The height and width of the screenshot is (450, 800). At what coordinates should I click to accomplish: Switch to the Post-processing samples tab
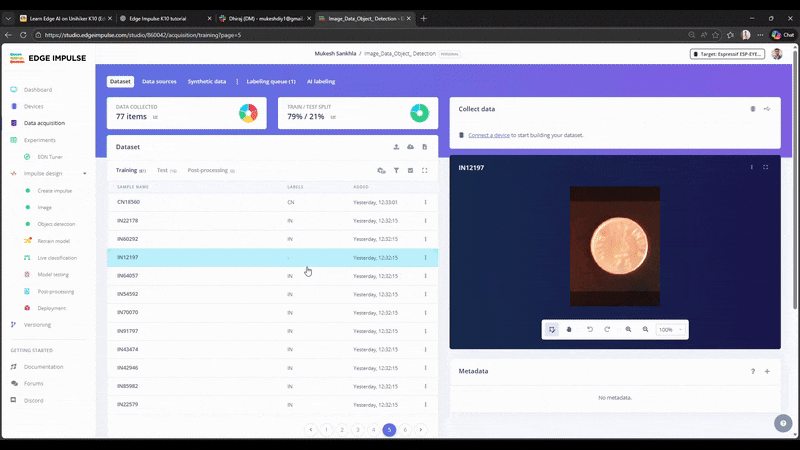pyautogui.click(x=211, y=170)
